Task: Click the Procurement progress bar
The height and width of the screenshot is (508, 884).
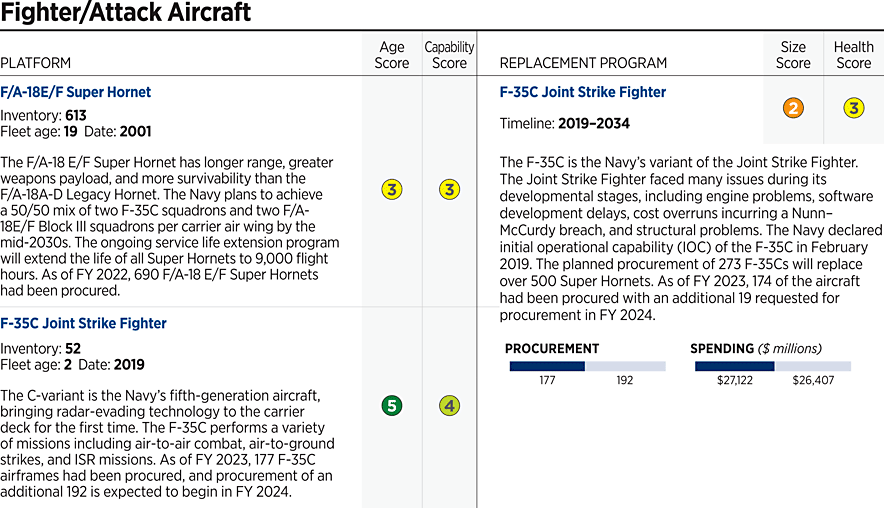Action: [x=587, y=367]
